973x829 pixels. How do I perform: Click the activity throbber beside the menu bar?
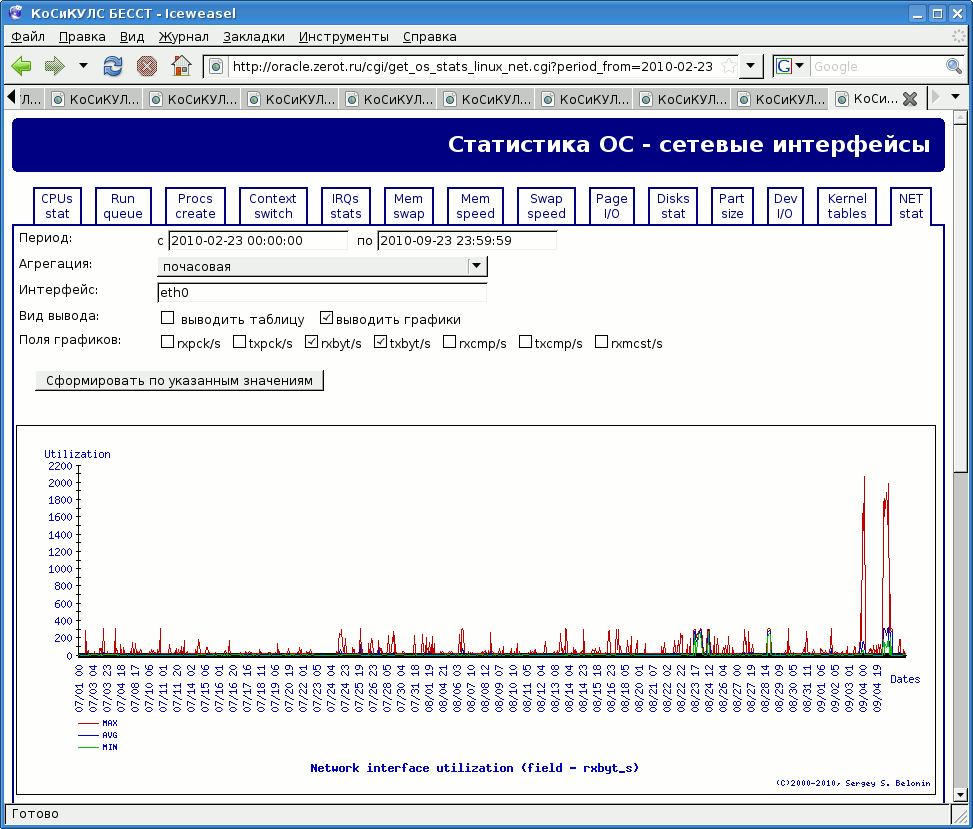[x=959, y=37]
